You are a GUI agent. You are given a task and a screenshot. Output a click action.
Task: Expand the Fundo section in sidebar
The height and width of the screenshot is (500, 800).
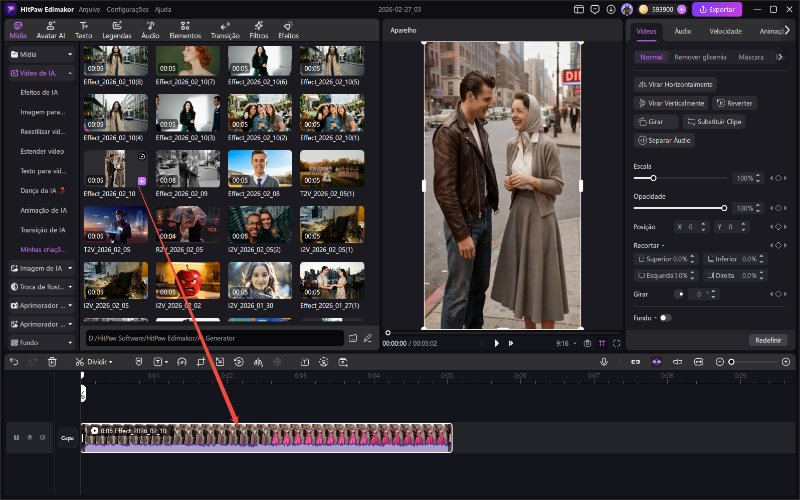pyautogui.click(x=70, y=343)
